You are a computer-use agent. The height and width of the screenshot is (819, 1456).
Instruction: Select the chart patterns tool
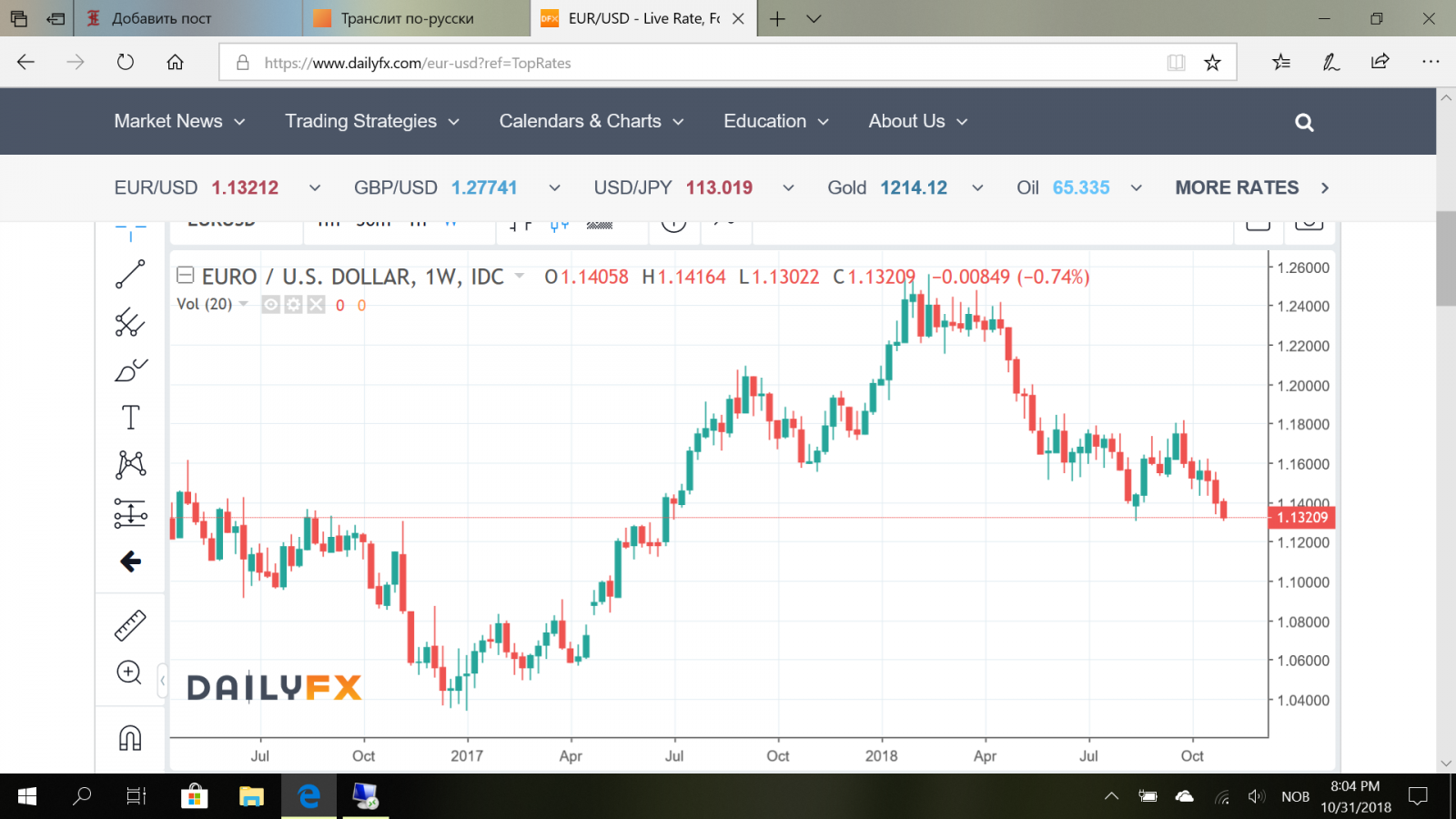coord(130,465)
